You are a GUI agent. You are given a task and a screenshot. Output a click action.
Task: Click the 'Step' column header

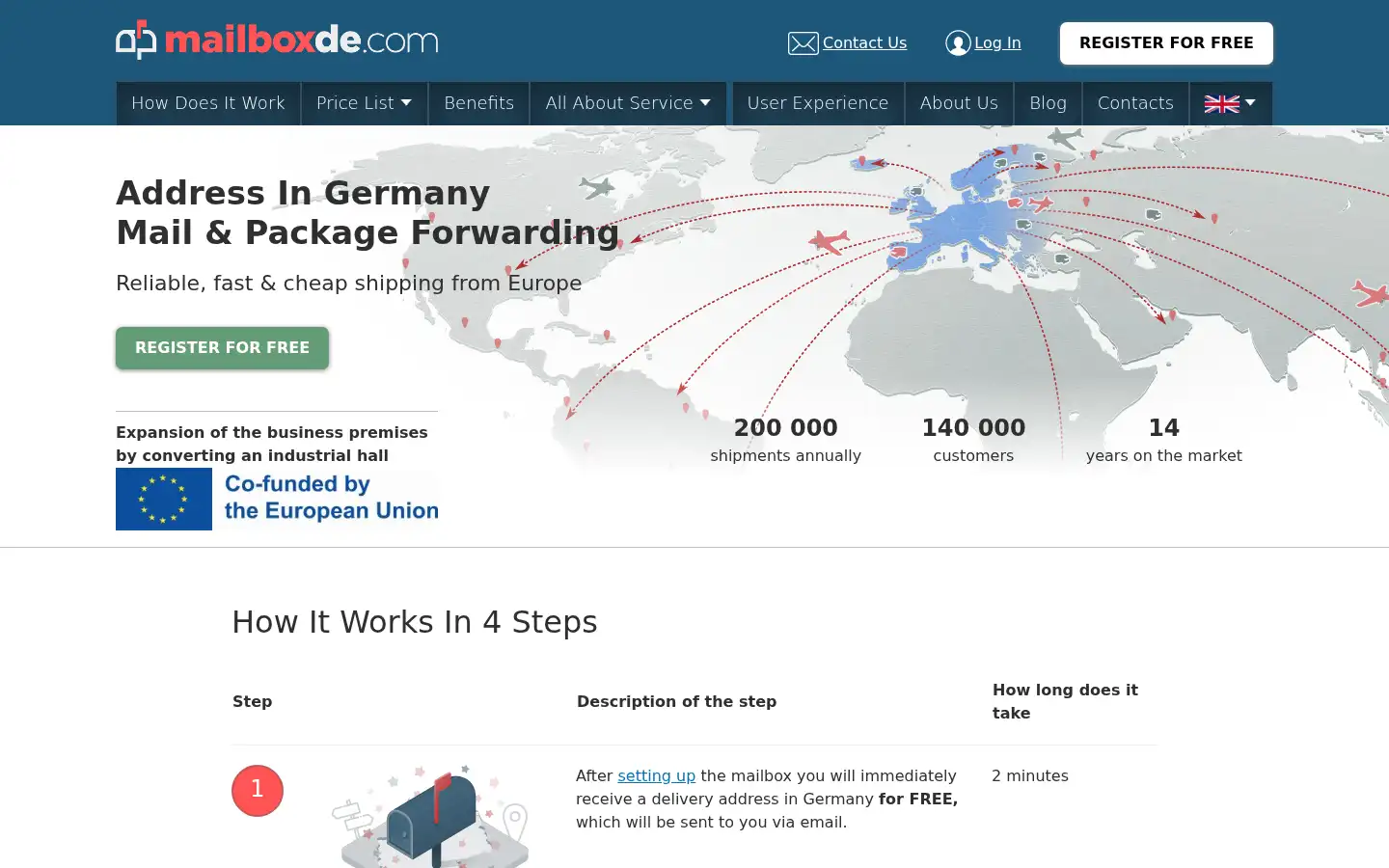[252, 701]
